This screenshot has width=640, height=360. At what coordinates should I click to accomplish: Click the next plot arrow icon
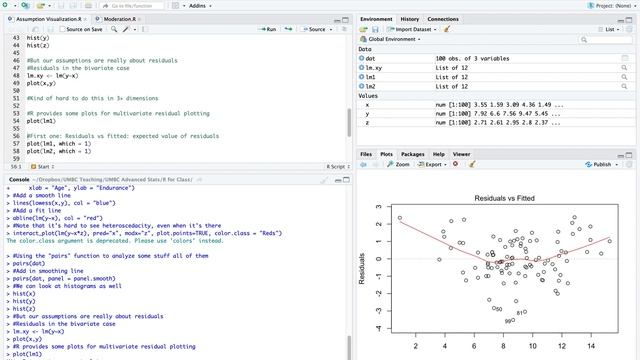coord(375,164)
